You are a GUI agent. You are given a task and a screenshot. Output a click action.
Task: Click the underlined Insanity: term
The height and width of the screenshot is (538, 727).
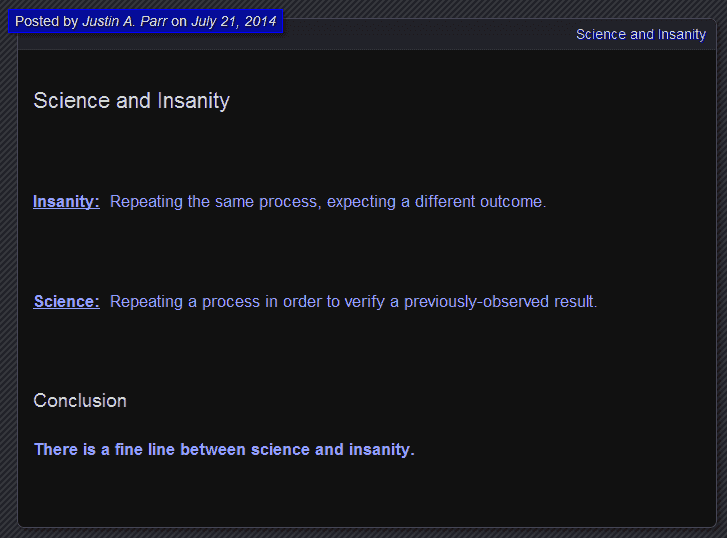[x=66, y=201]
